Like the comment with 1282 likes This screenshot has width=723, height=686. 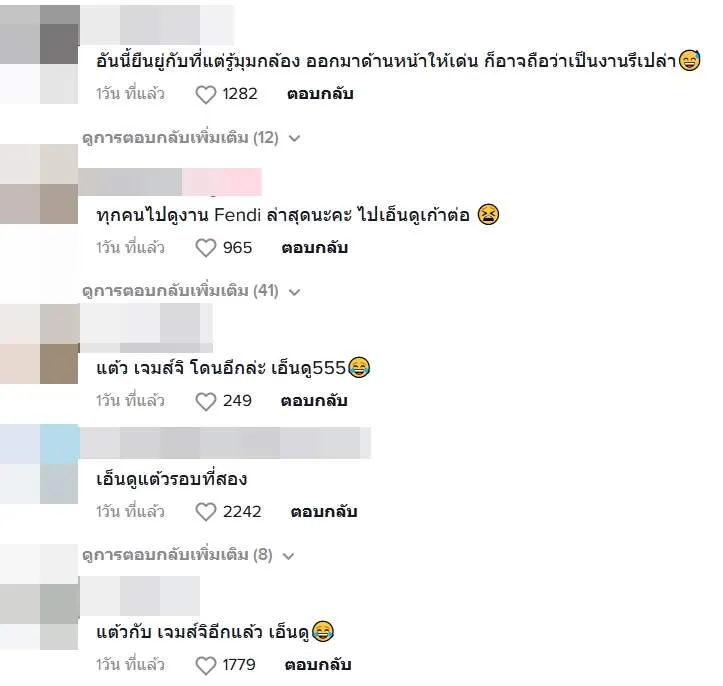click(x=206, y=95)
